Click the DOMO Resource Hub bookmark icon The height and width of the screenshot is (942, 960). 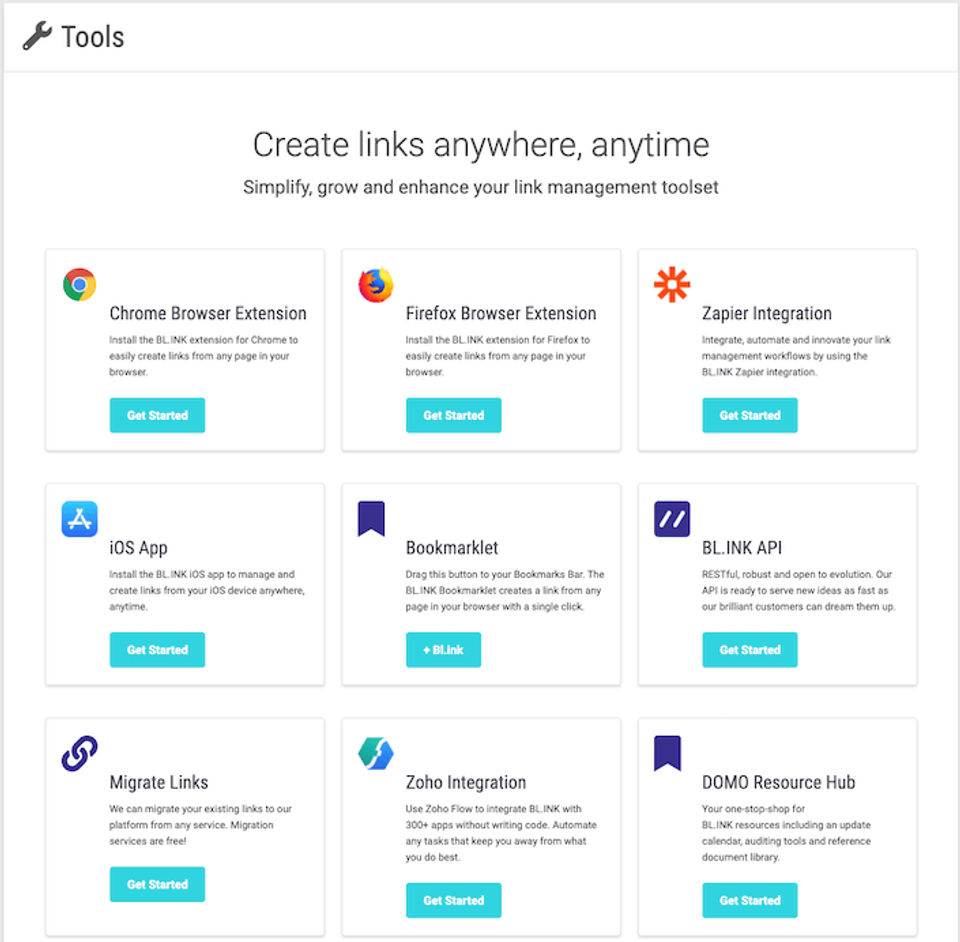point(667,753)
